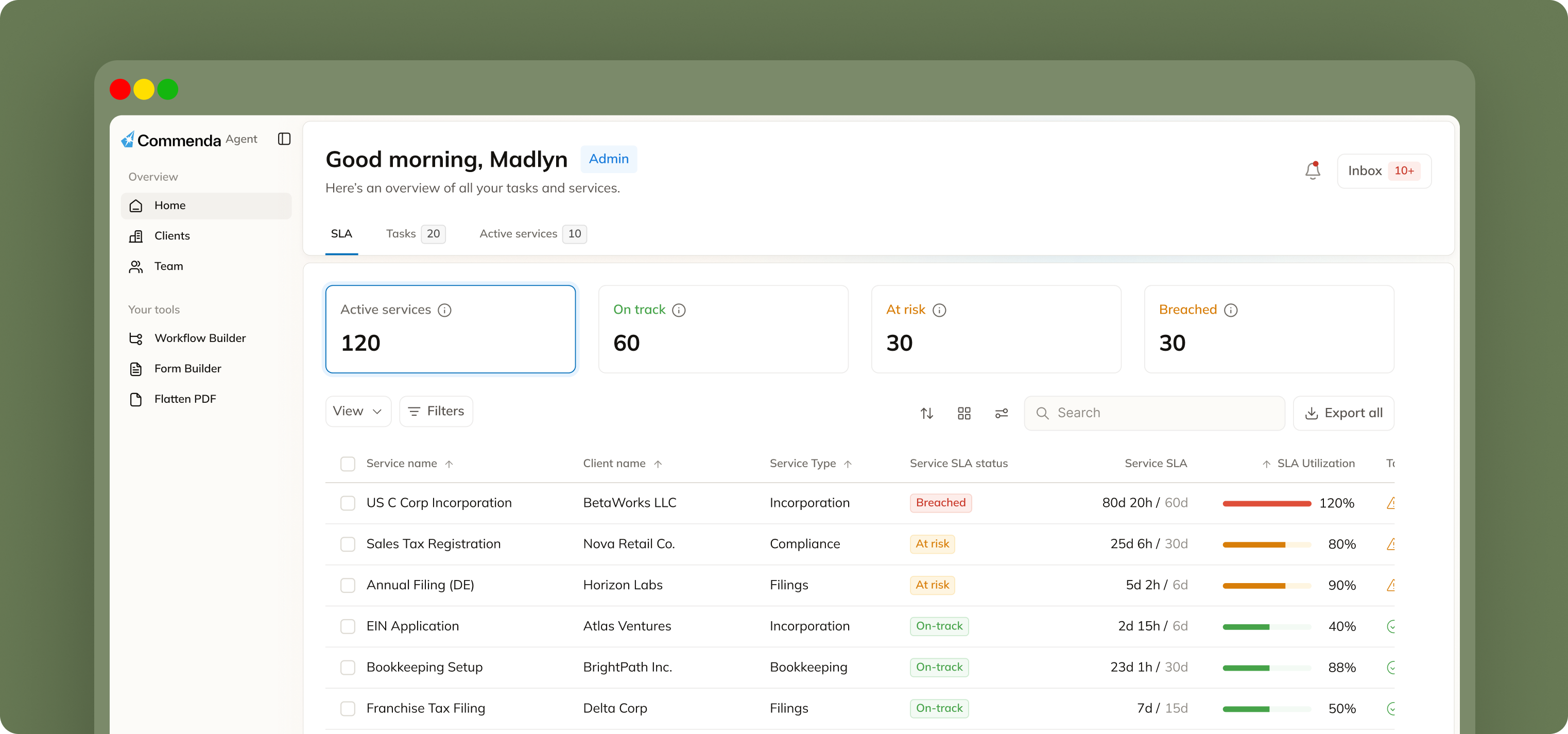Select the At risk 30 card
Viewport: 1568px width, 734px height.
(996, 329)
